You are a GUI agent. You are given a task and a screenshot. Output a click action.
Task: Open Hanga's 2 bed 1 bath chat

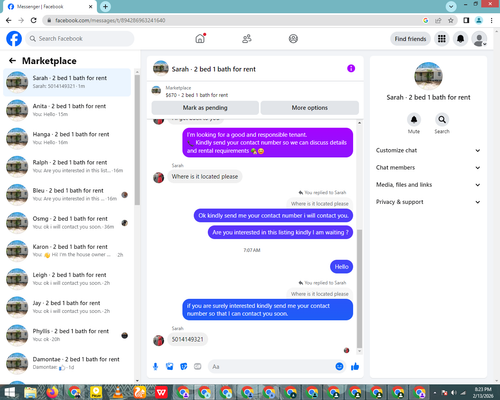[67, 138]
